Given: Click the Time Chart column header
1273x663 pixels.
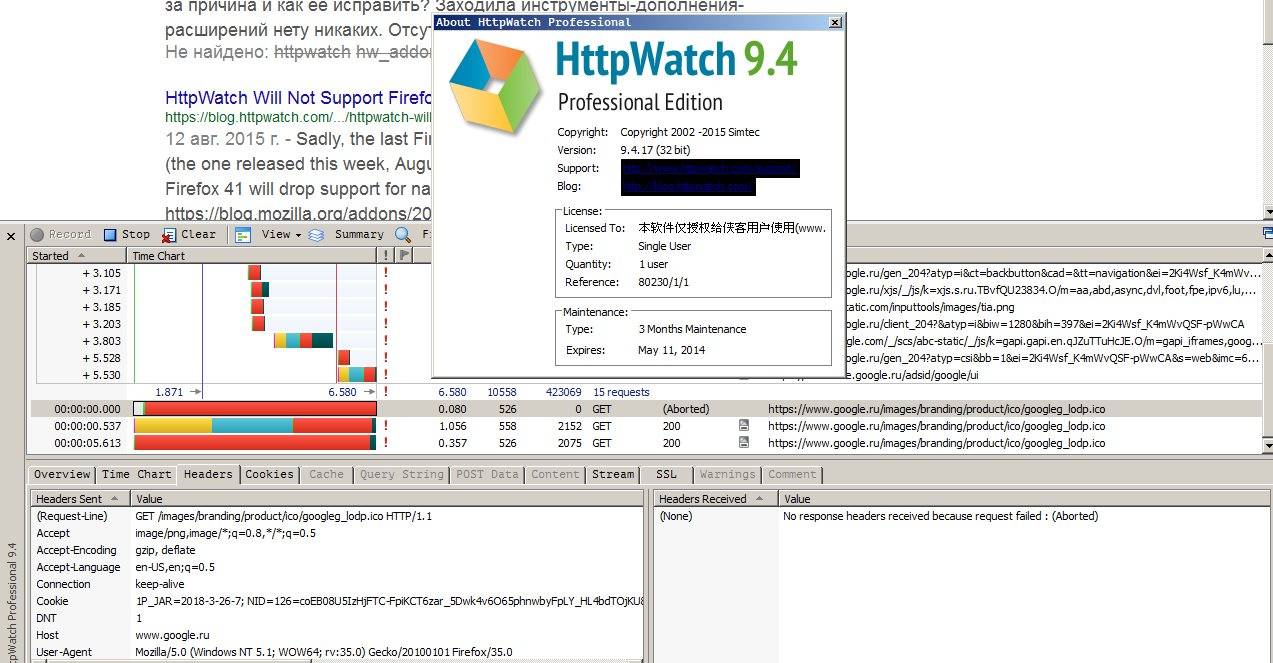Looking at the screenshot, I should pos(254,256).
